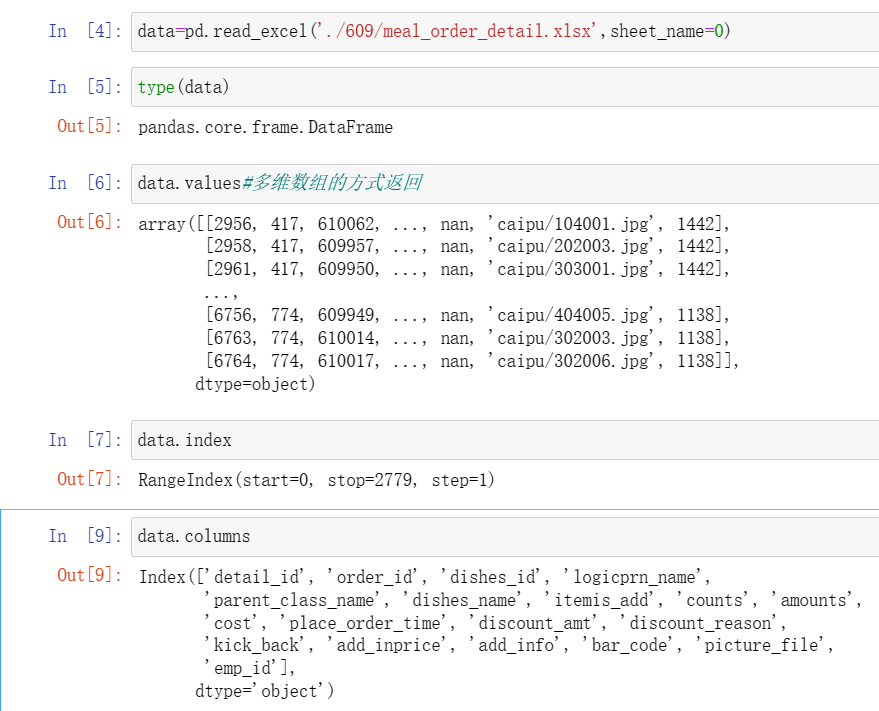Click the data.columns code cell
This screenshot has width=879, height=711.
coord(505,537)
